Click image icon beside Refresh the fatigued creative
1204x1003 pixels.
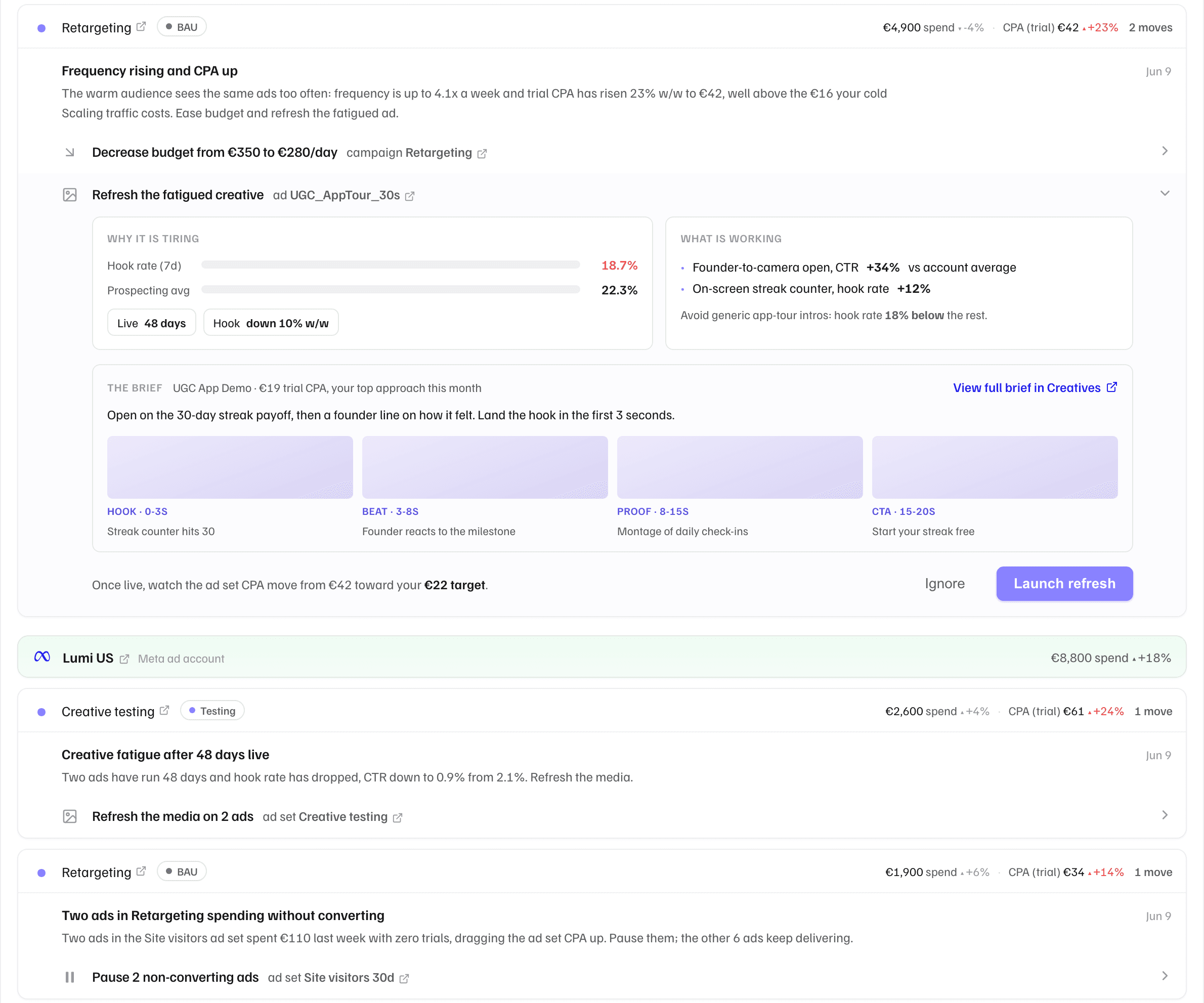coord(70,195)
